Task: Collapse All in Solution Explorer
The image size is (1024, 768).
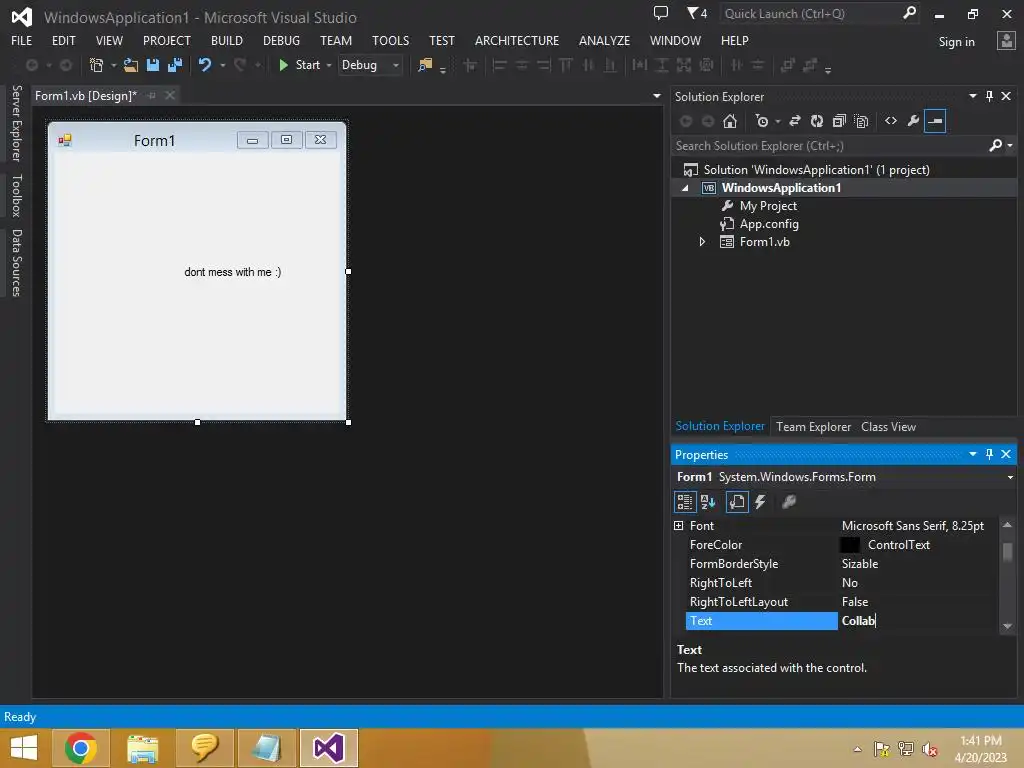Action: point(839,121)
